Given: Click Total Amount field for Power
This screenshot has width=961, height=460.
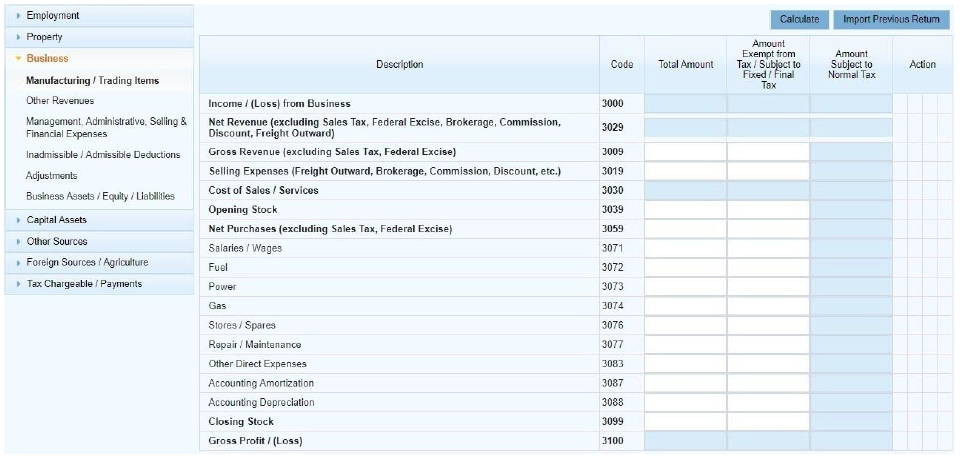Looking at the screenshot, I should pyautogui.click(x=685, y=287).
